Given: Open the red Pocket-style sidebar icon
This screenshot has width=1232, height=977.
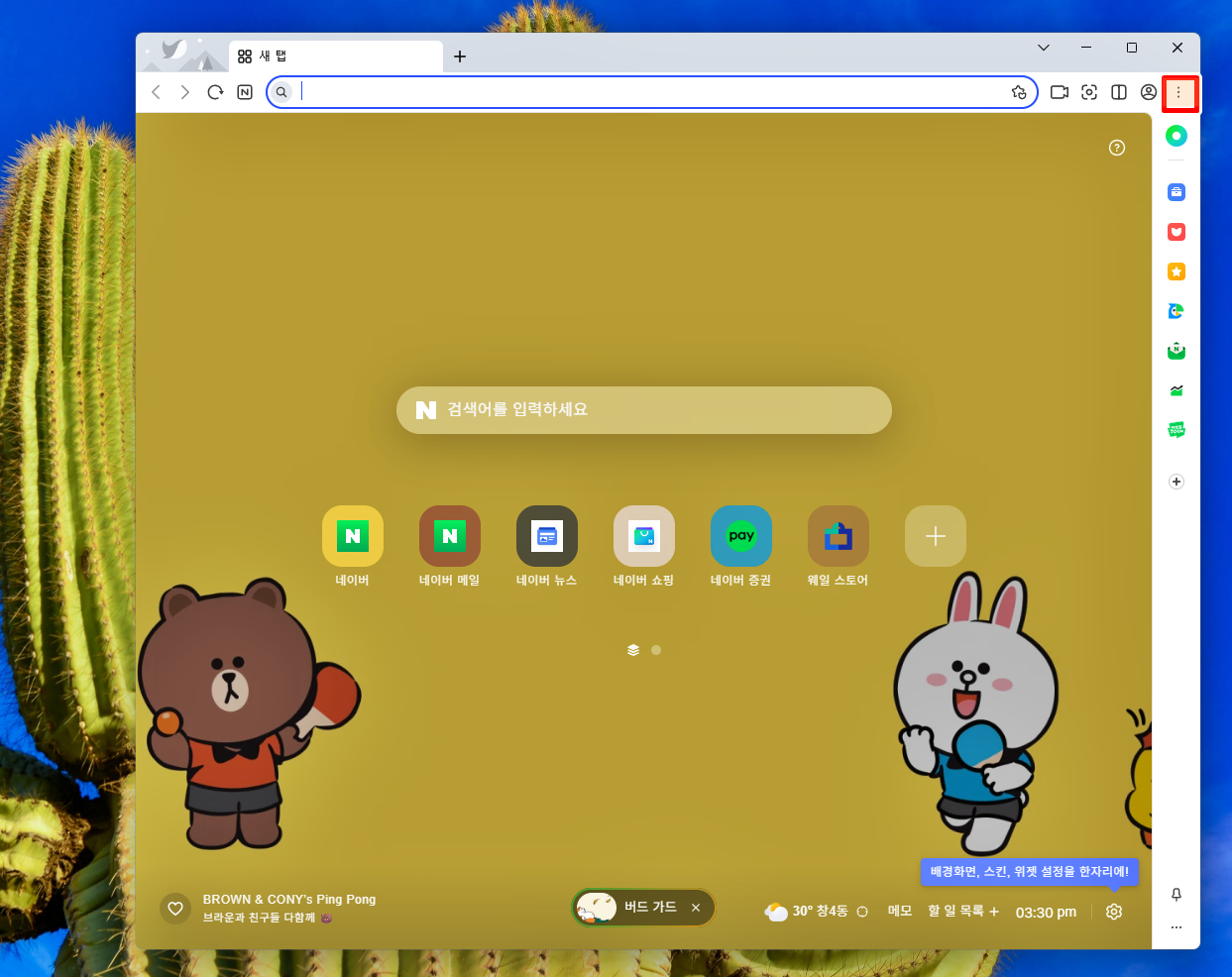Looking at the screenshot, I should [1176, 232].
